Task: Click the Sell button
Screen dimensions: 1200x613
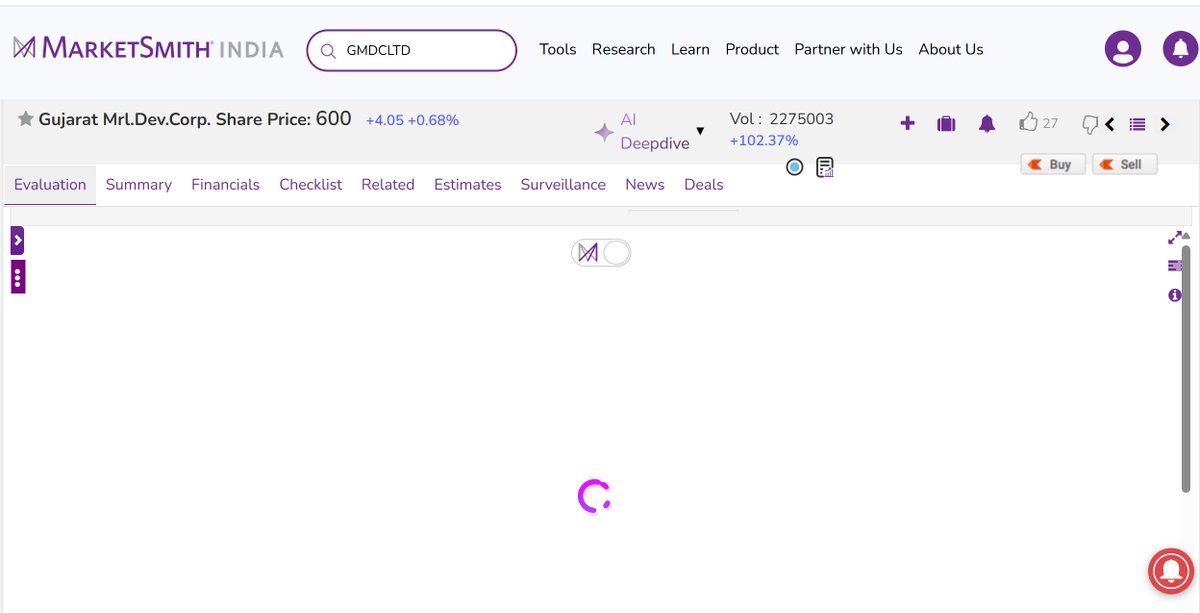Action: pos(1124,164)
